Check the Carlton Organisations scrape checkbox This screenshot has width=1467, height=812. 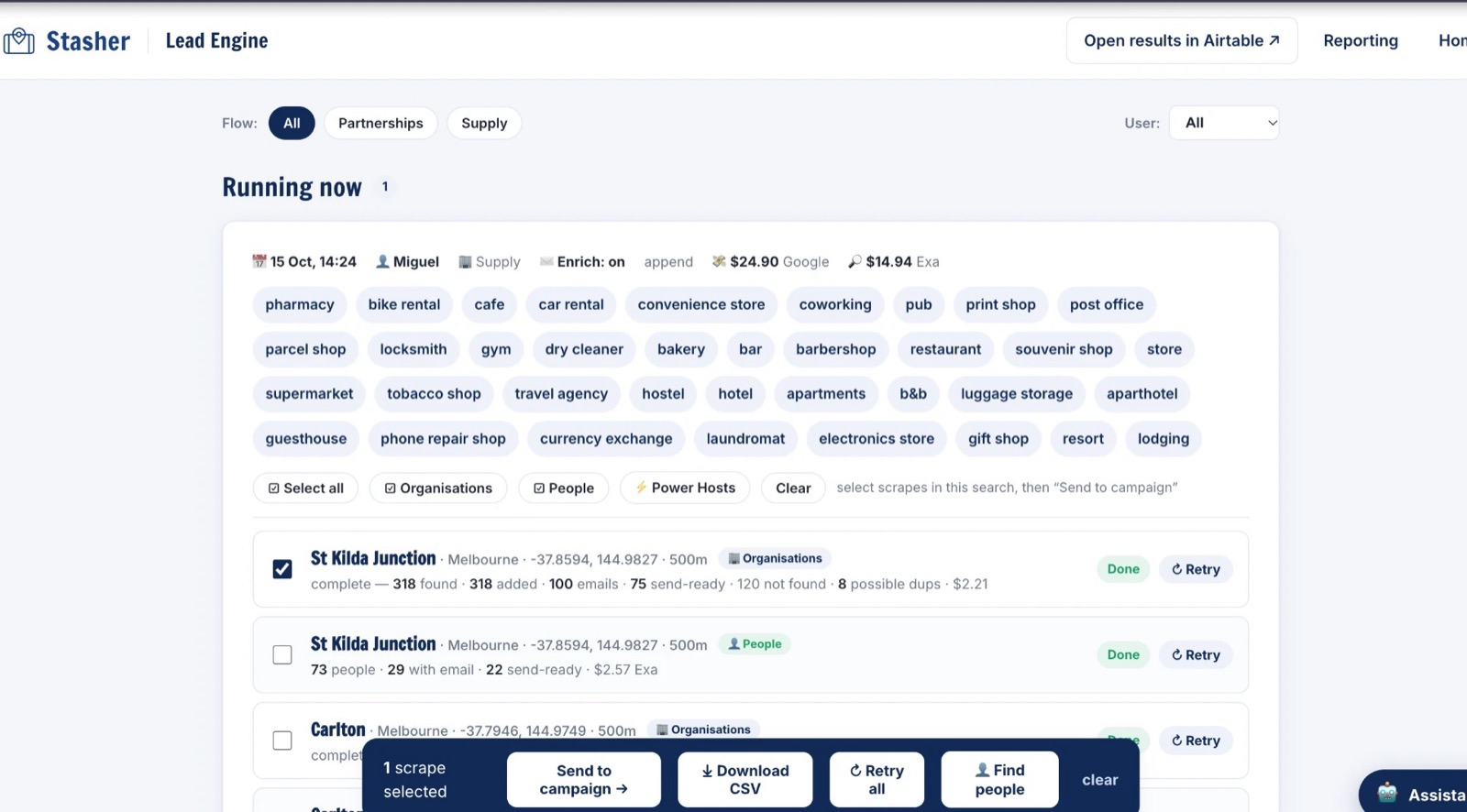[x=282, y=741]
